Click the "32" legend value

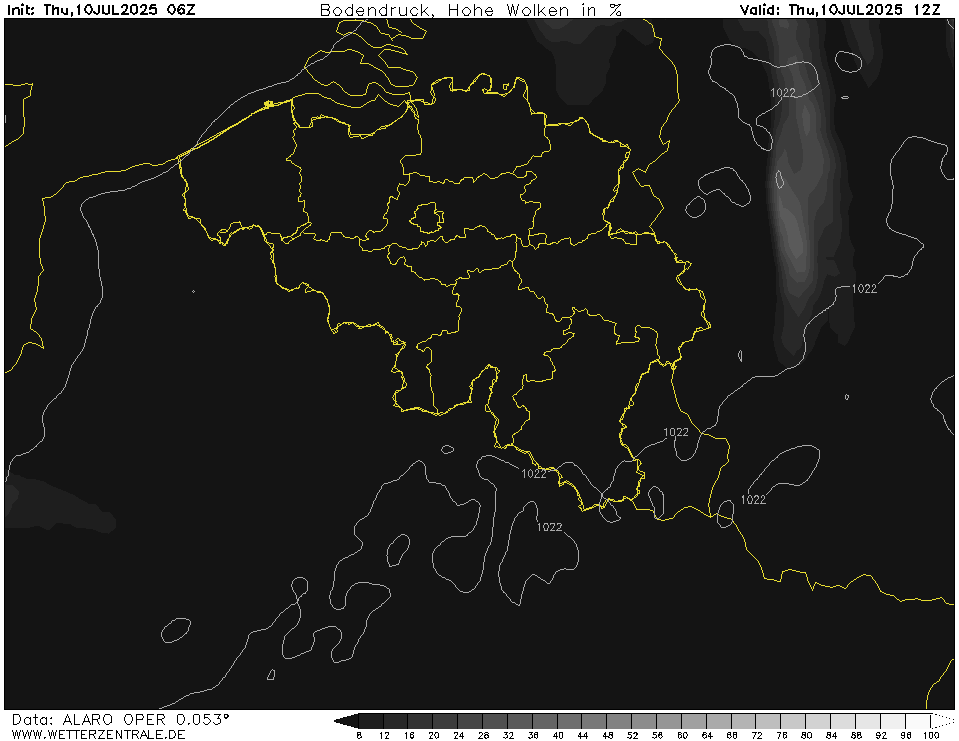pyautogui.click(x=508, y=735)
